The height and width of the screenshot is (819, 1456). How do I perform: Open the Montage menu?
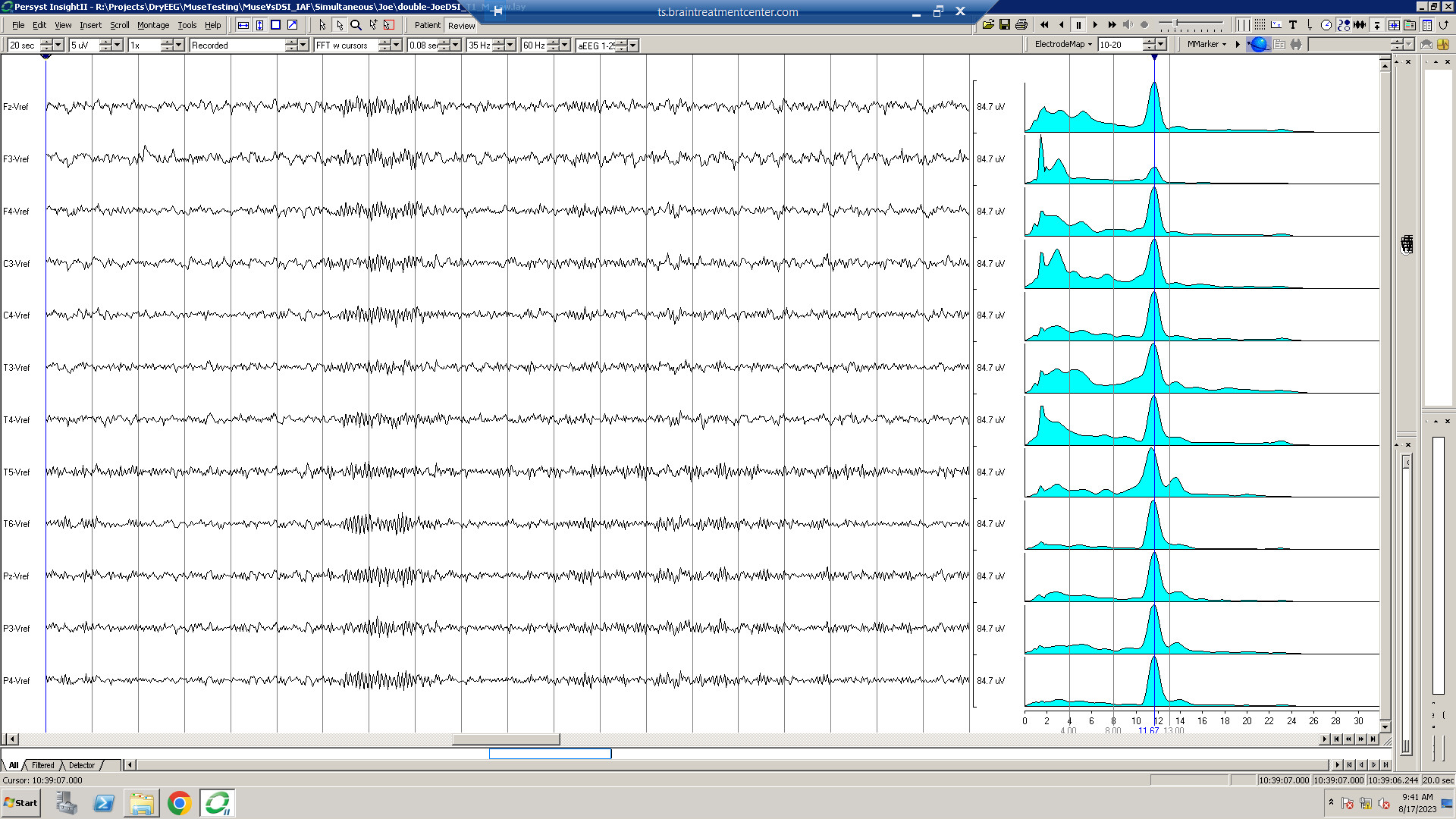(x=153, y=25)
